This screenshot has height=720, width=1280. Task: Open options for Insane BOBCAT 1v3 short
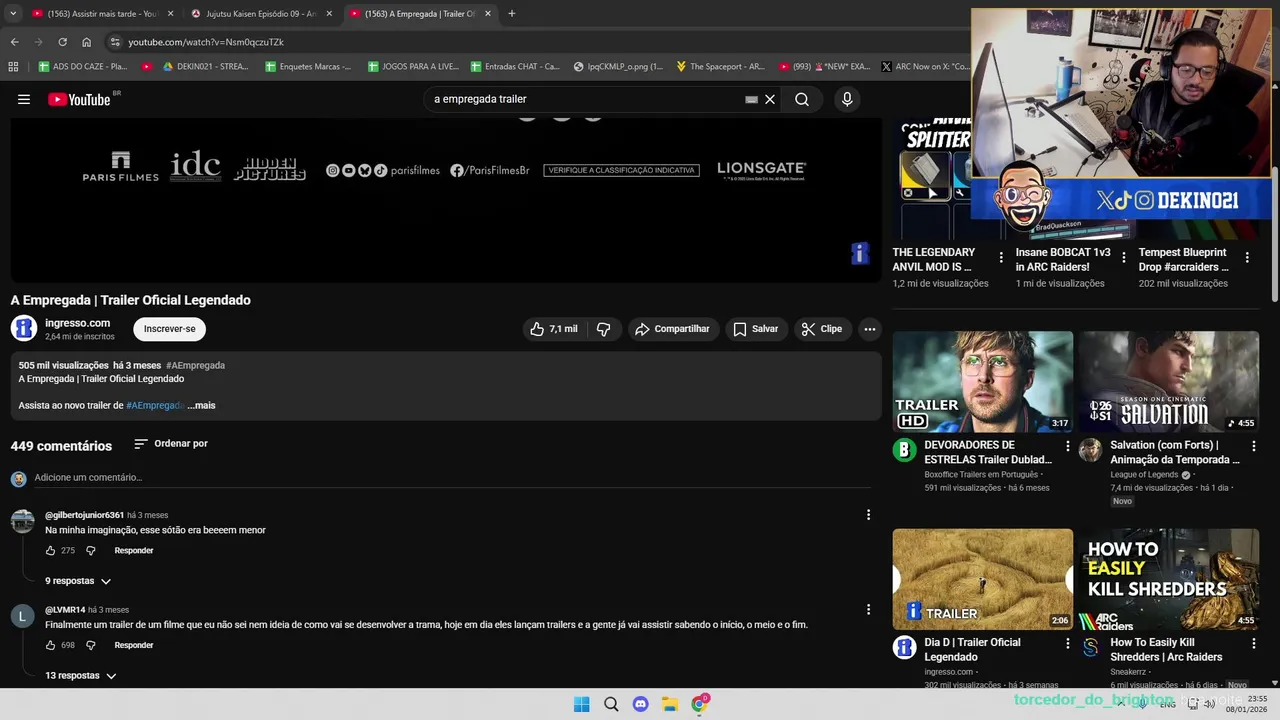coord(1124,258)
